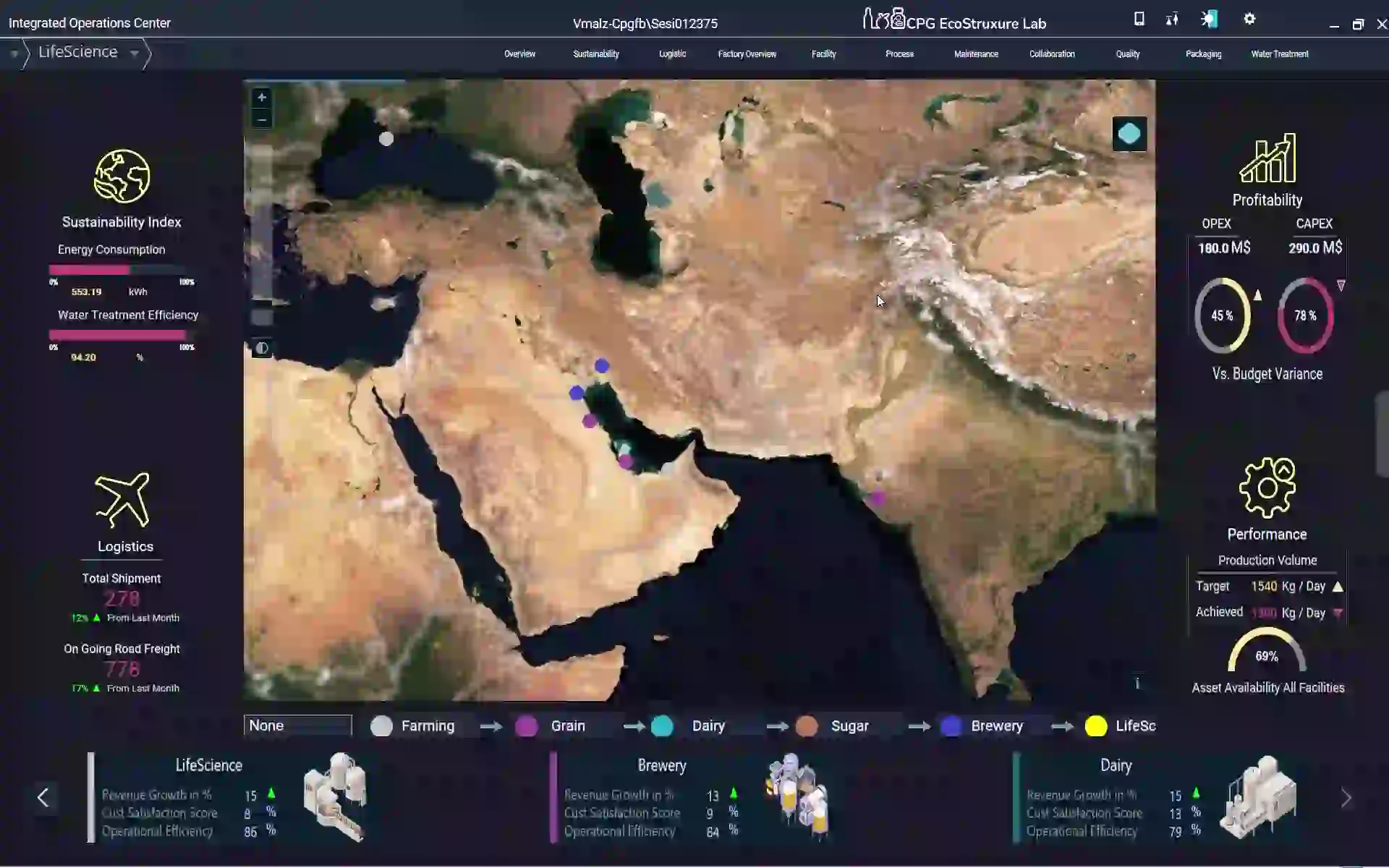Click the Energy Consumption progress bar
The image size is (1389, 868).
[122, 270]
